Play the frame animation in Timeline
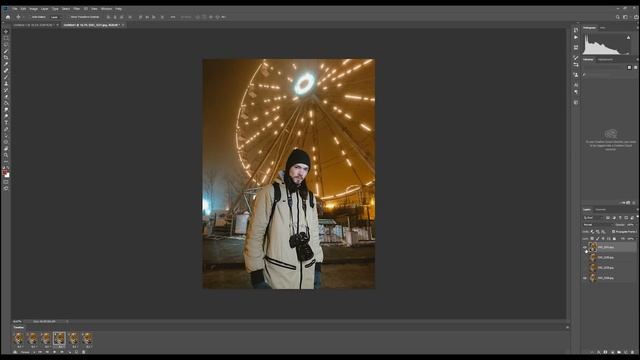The height and width of the screenshot is (360, 640). 54,352
